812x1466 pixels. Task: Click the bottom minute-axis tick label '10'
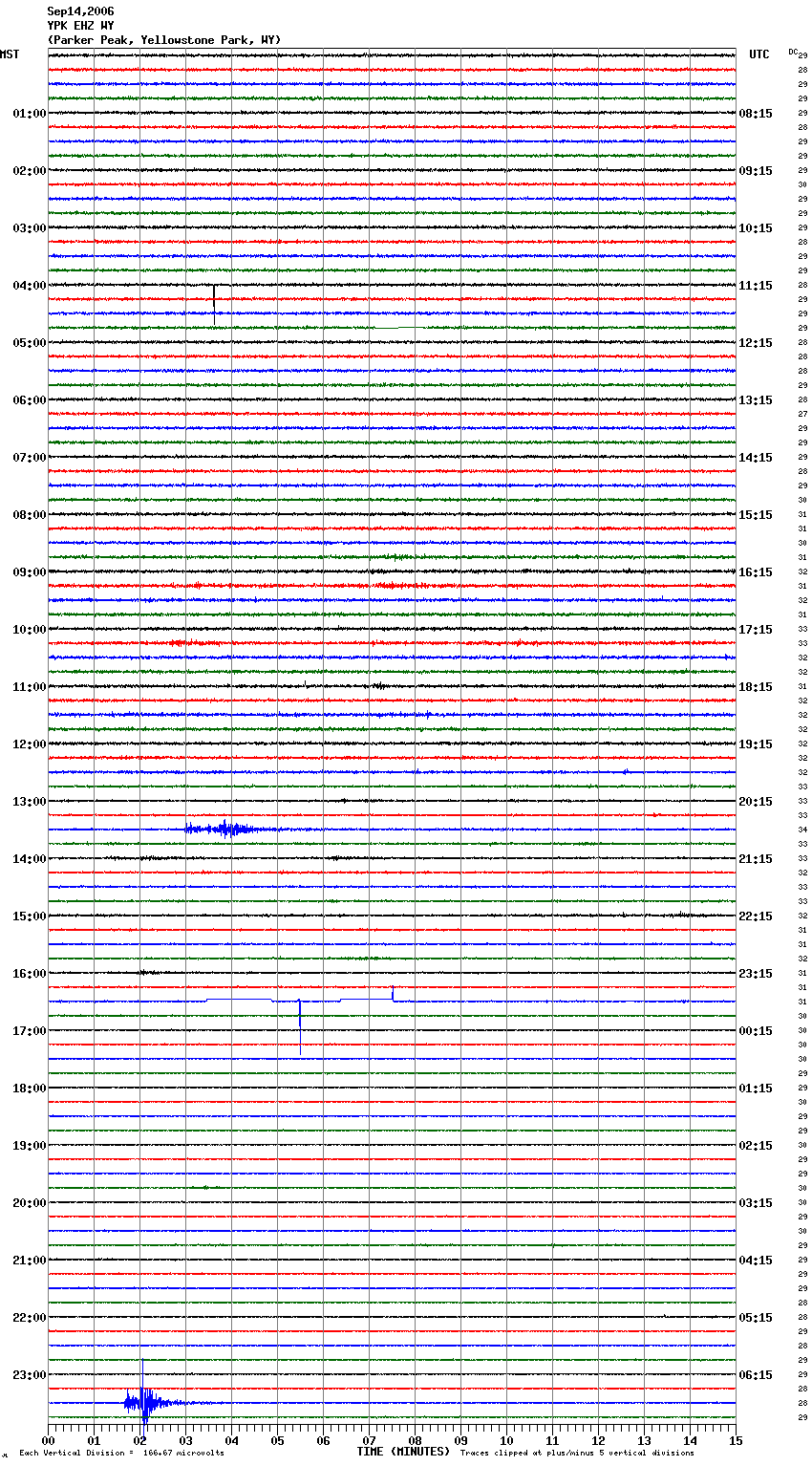point(506,1440)
